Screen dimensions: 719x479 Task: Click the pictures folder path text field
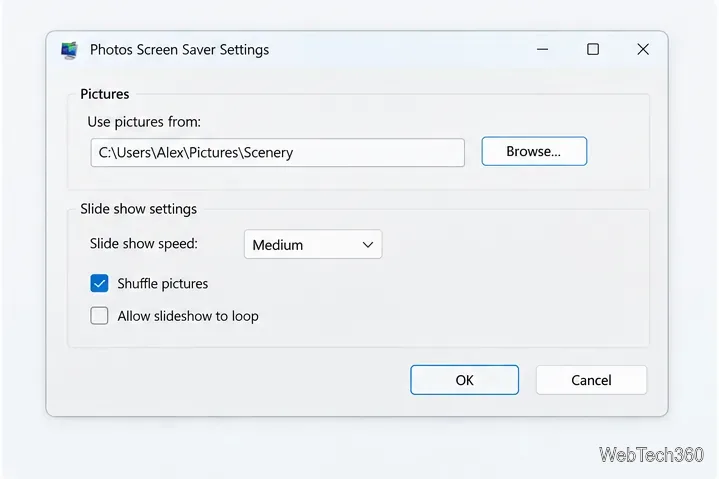point(277,153)
